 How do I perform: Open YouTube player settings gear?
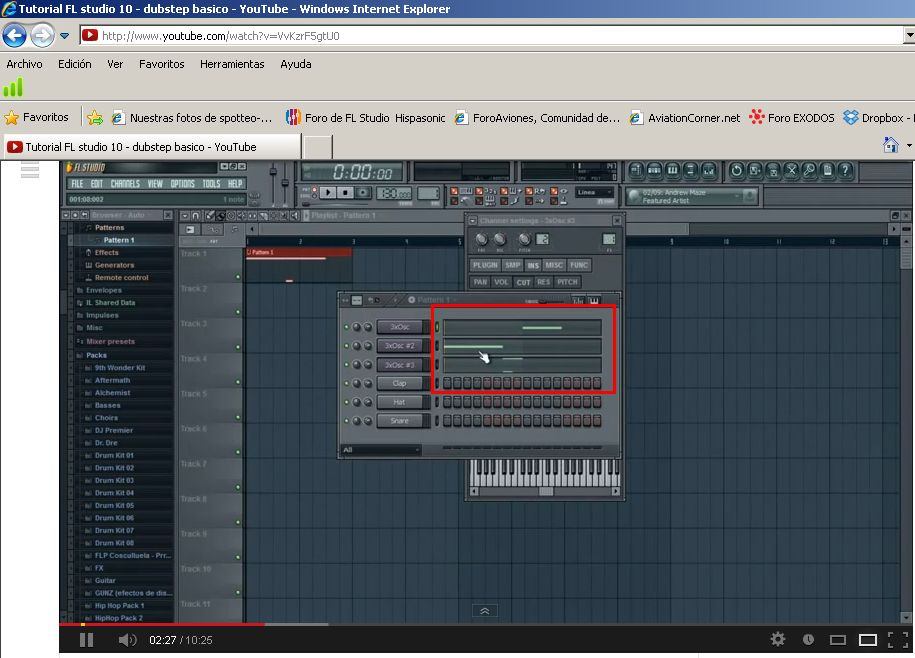tap(777, 640)
